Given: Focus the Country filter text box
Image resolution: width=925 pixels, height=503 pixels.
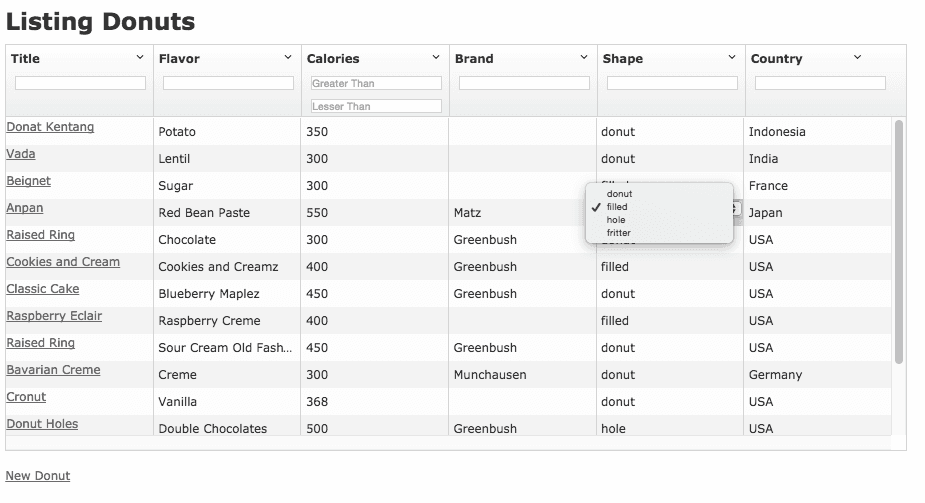Looking at the screenshot, I should tap(820, 83).
